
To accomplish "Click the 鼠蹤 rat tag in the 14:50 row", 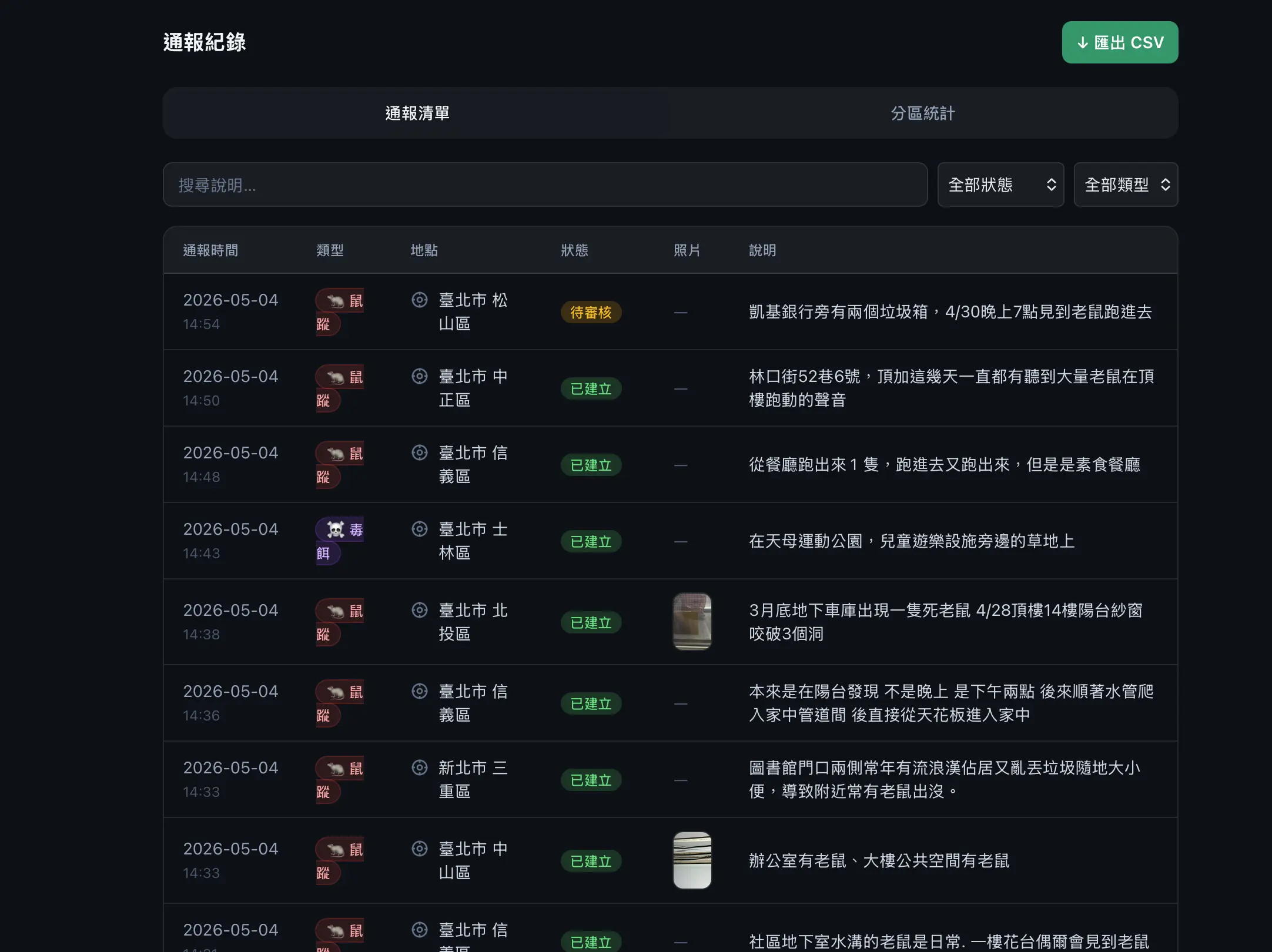I will [x=340, y=388].
